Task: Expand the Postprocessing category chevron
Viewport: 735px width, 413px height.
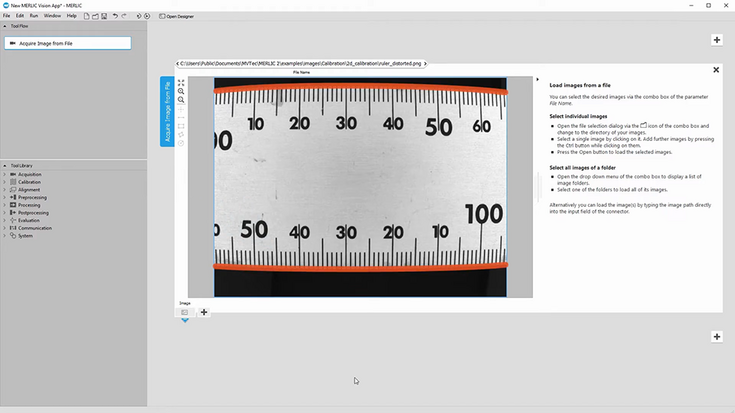Action: point(5,213)
